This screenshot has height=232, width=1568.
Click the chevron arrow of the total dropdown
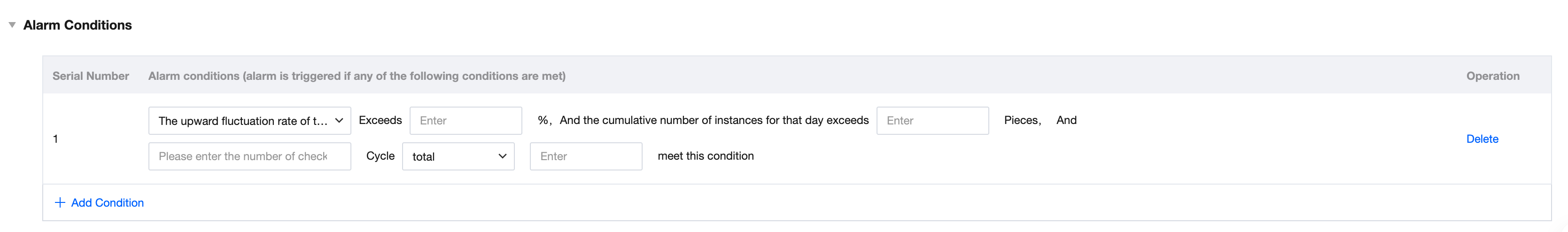pos(502,156)
